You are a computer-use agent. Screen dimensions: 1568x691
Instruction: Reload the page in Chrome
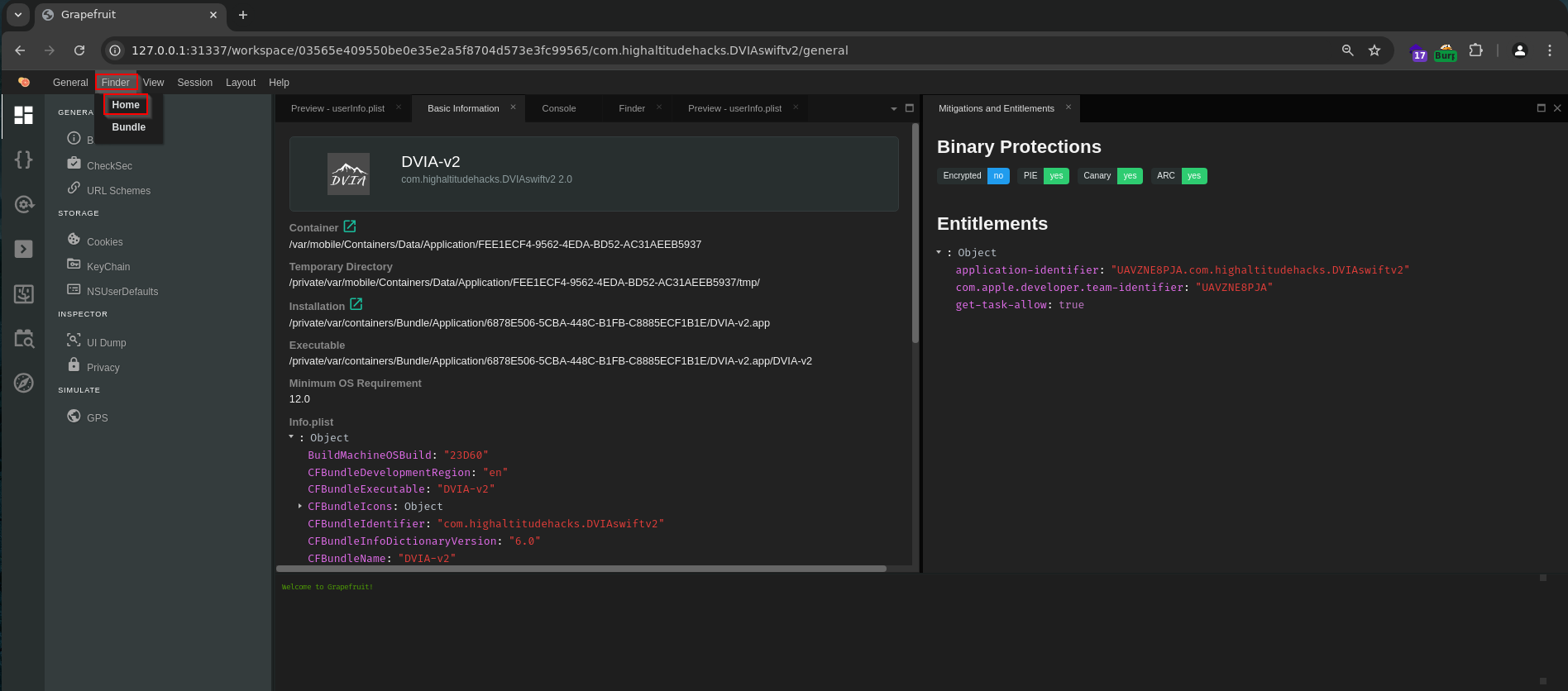point(79,50)
